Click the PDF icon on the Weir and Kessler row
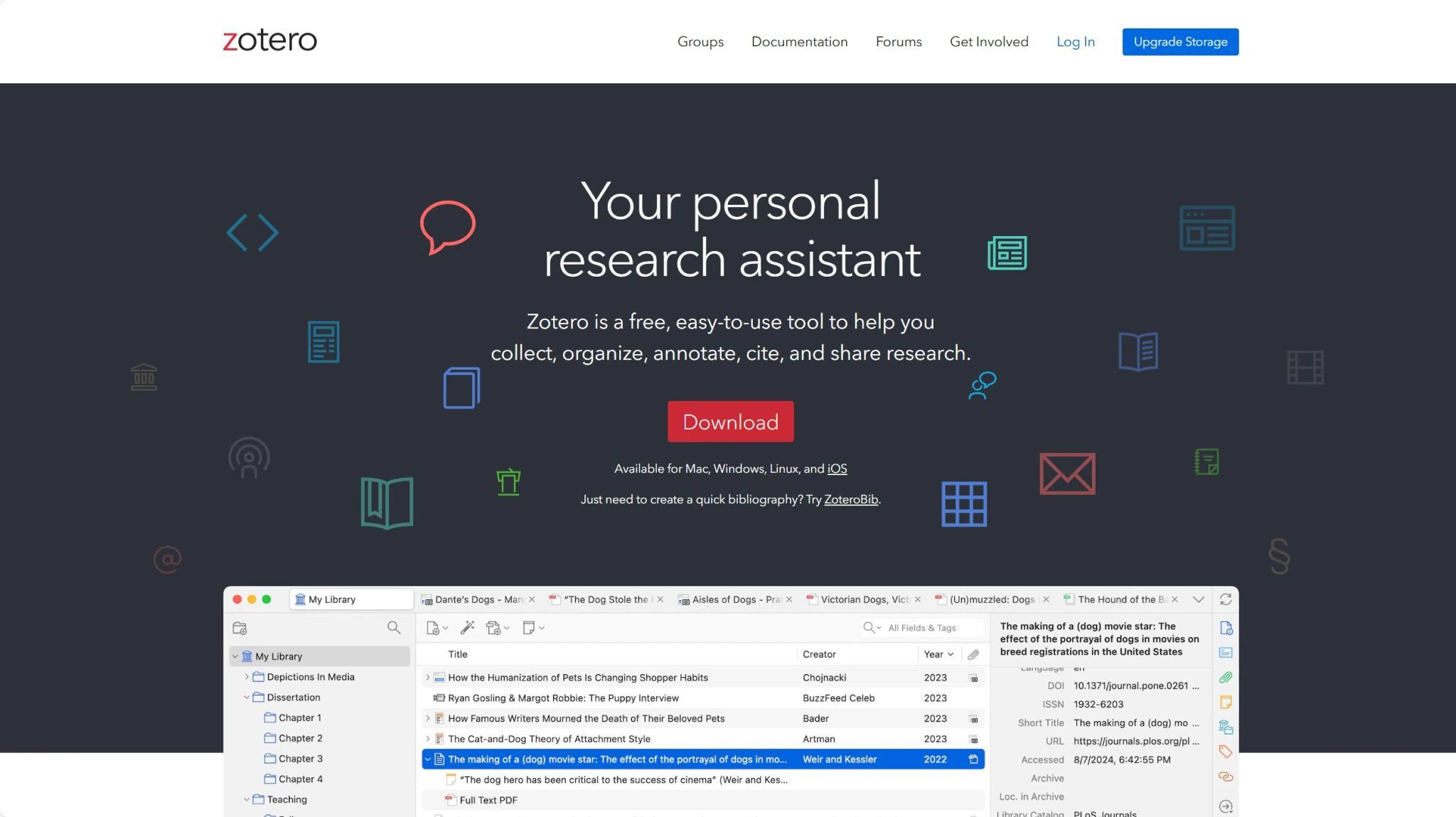1456x817 pixels. coord(973,759)
